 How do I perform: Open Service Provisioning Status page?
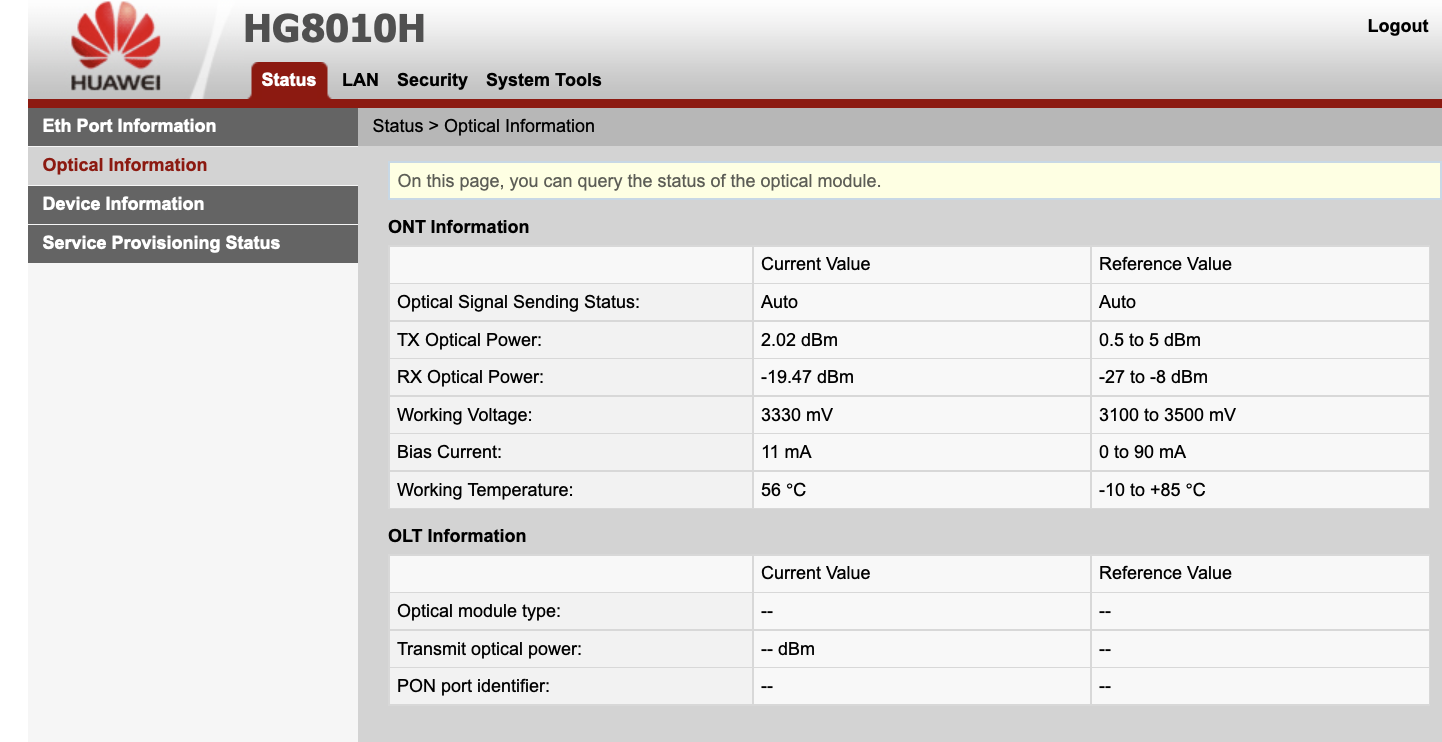click(x=193, y=243)
